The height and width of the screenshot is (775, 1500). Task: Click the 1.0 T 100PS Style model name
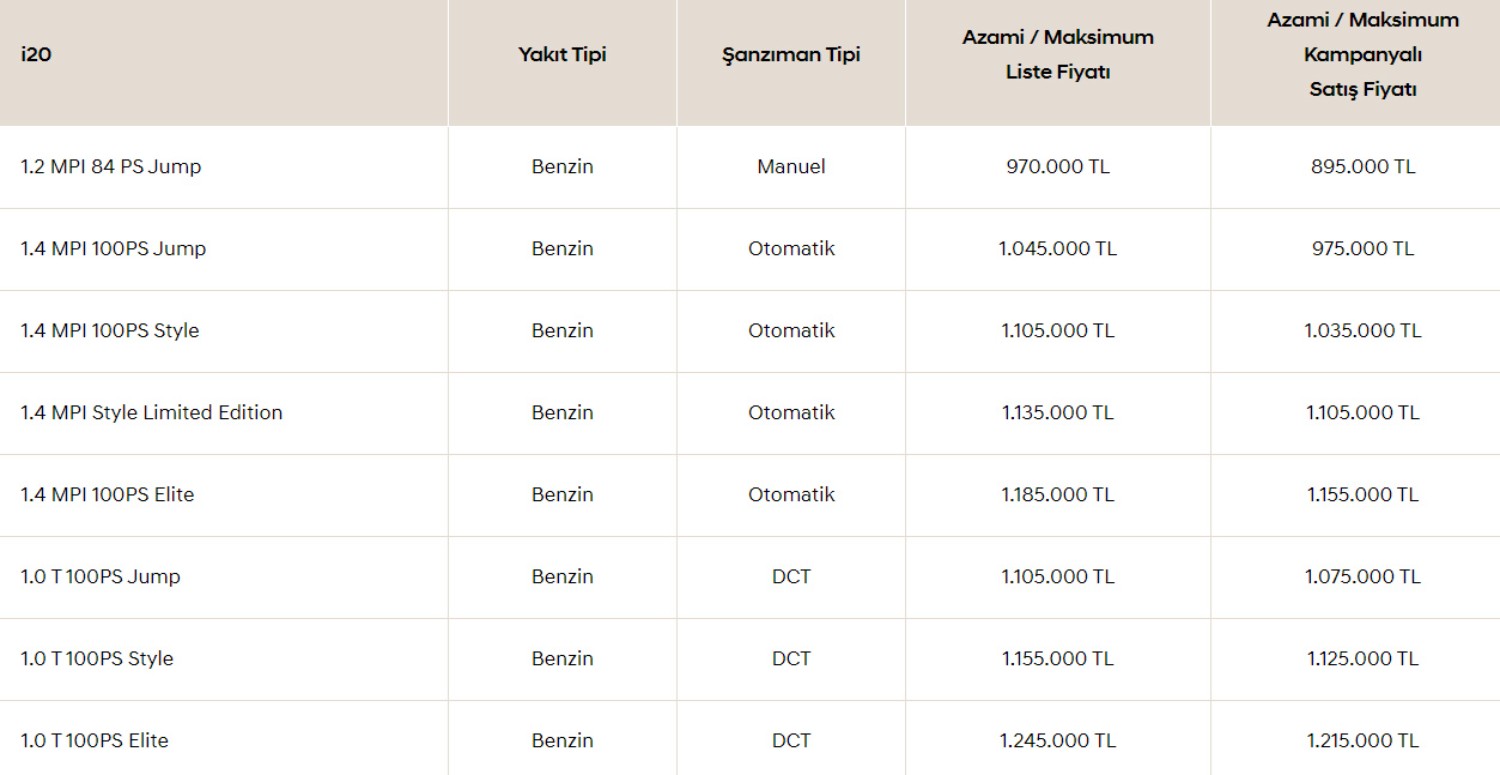[97, 659]
